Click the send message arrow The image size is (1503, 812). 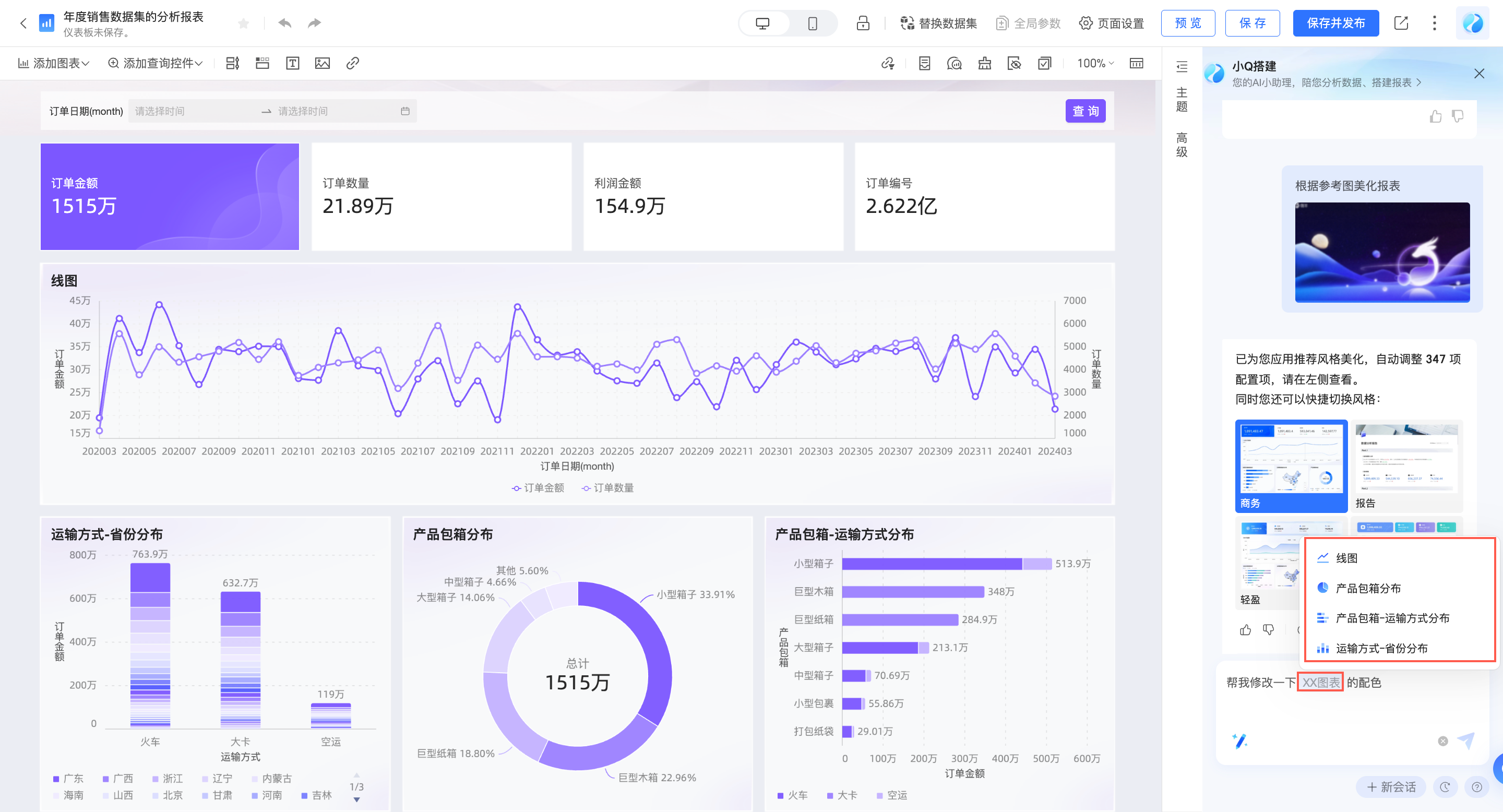1465,741
